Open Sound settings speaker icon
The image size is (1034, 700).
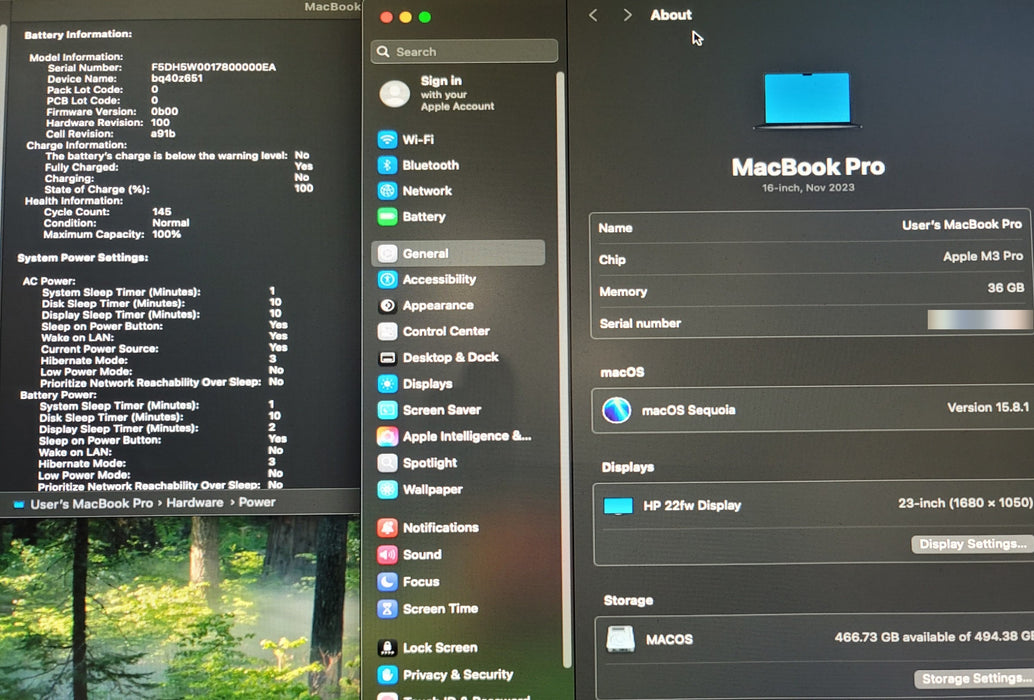click(x=387, y=554)
